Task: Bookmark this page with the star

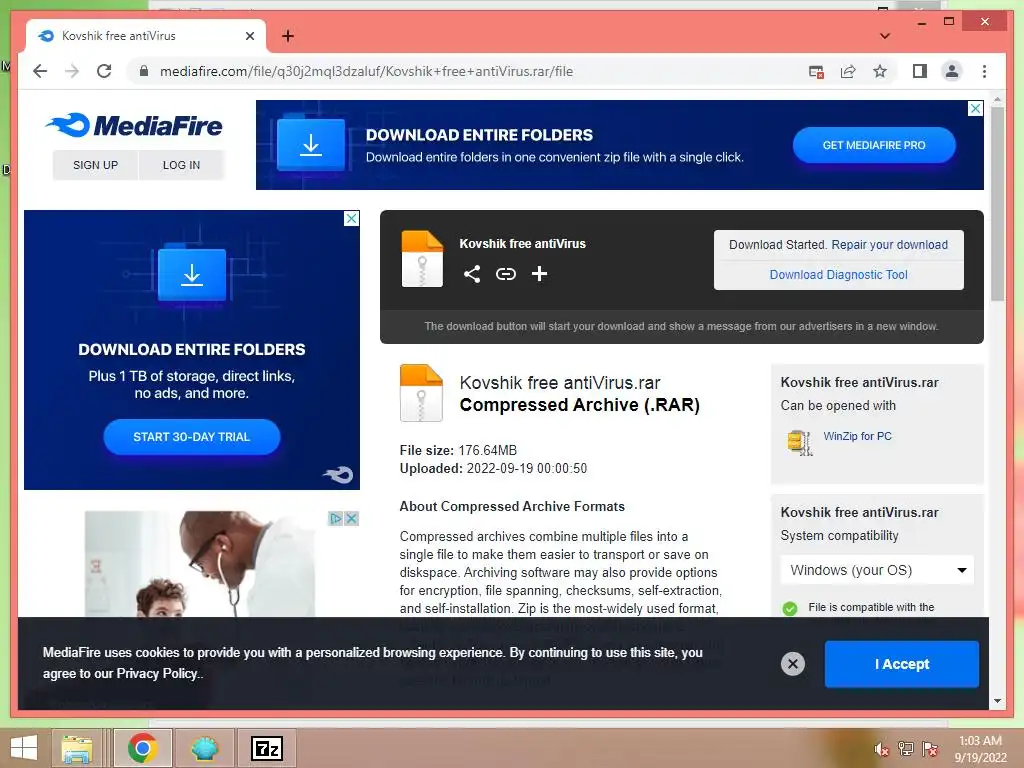Action: click(880, 71)
